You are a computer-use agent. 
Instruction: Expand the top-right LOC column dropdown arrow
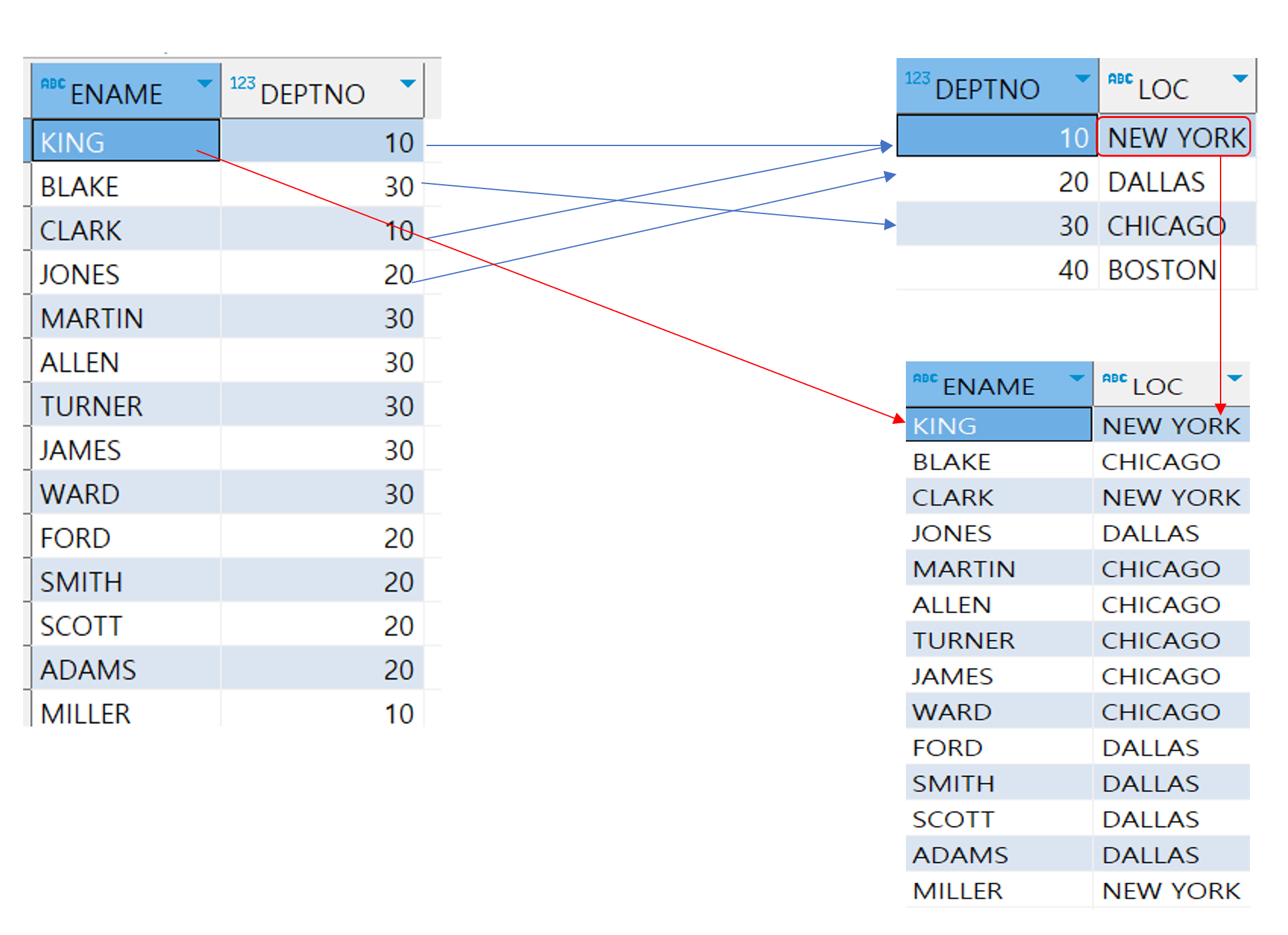click(x=1240, y=79)
